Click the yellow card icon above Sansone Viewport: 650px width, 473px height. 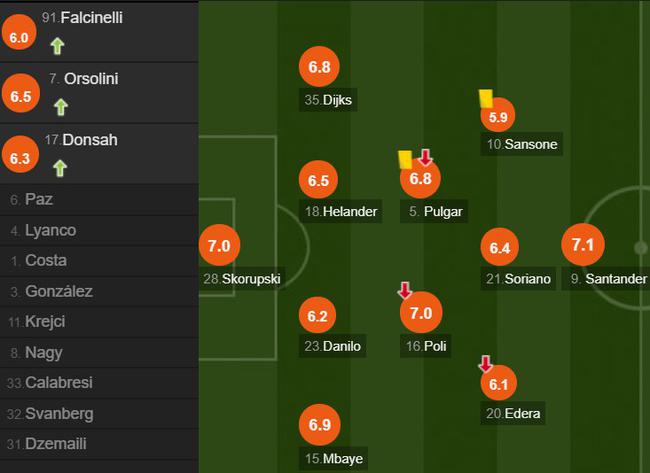coord(486,97)
